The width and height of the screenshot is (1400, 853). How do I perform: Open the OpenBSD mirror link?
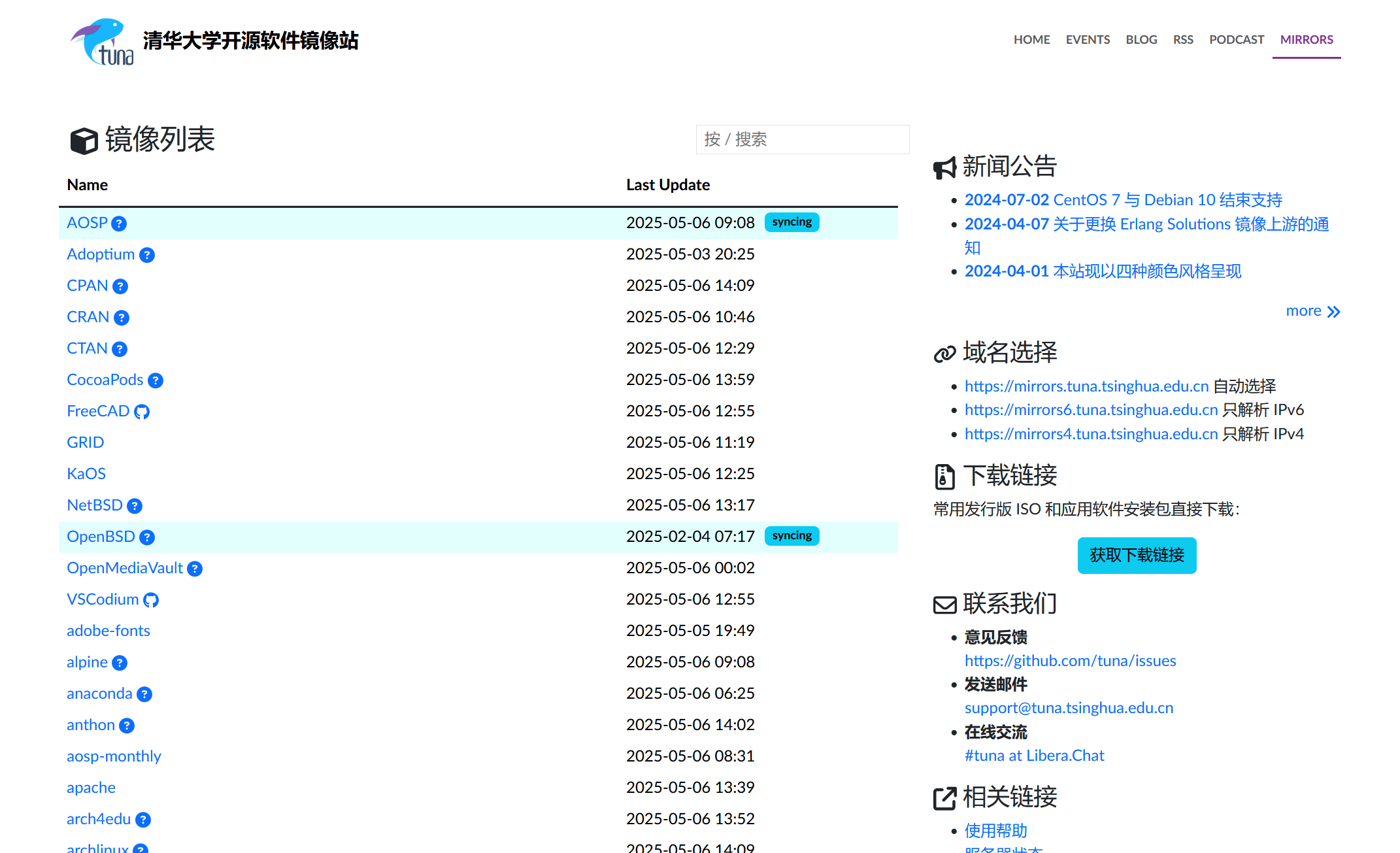(101, 537)
